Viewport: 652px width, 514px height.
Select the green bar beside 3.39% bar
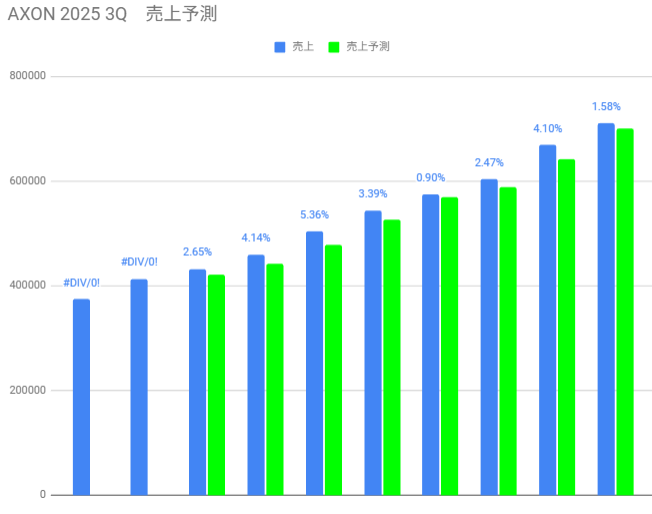[x=392, y=358]
